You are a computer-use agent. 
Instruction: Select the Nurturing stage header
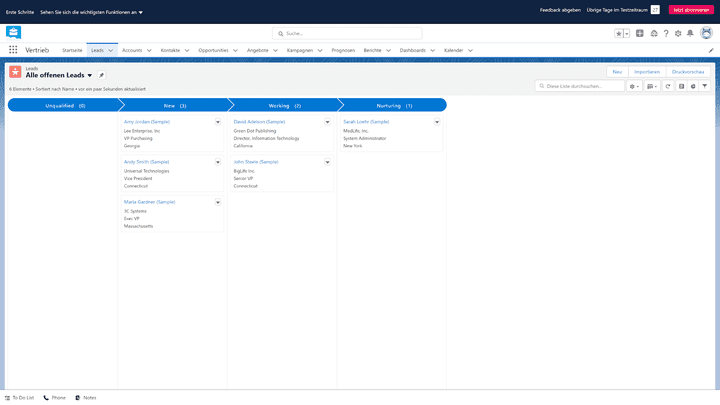click(394, 106)
